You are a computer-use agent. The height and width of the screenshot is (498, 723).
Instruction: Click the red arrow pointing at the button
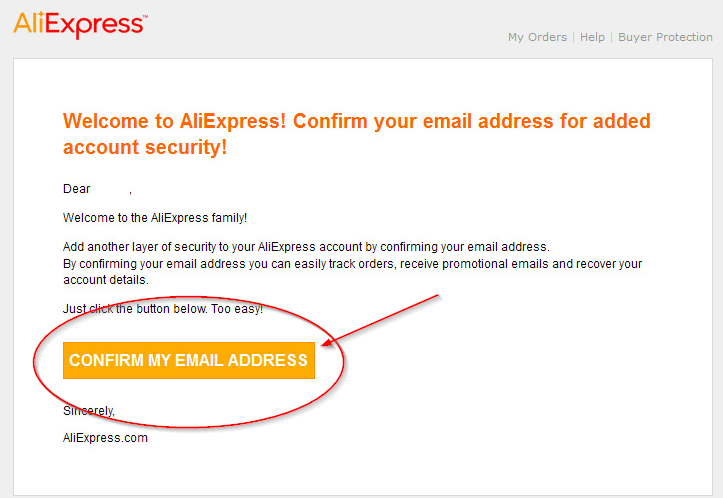[x=380, y=320]
